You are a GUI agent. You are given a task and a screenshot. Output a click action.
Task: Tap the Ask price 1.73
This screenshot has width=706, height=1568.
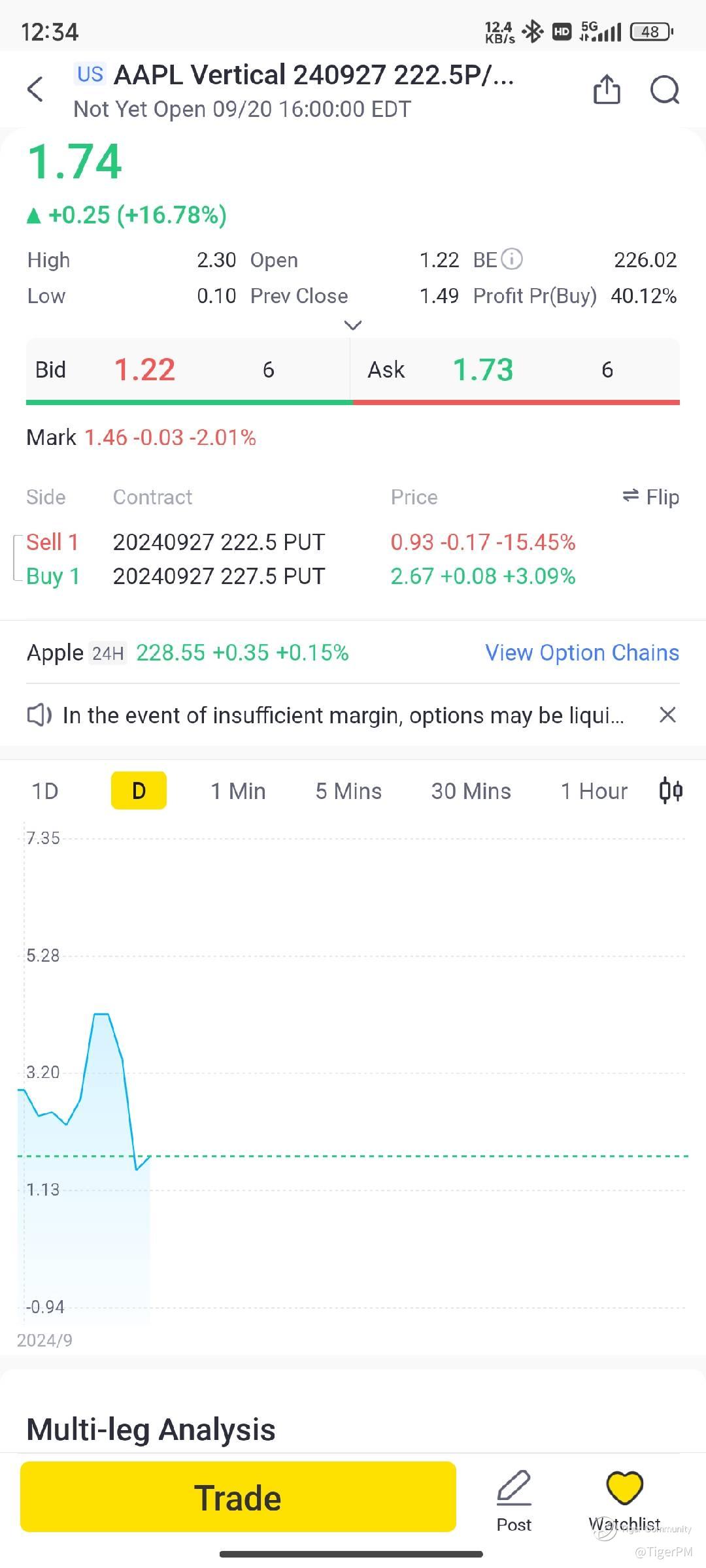click(x=483, y=370)
